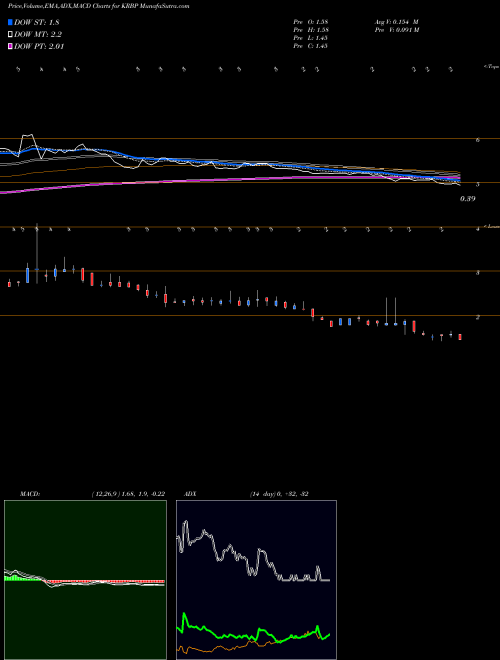
Task: Click the price axis label 6
Action: 478,140
